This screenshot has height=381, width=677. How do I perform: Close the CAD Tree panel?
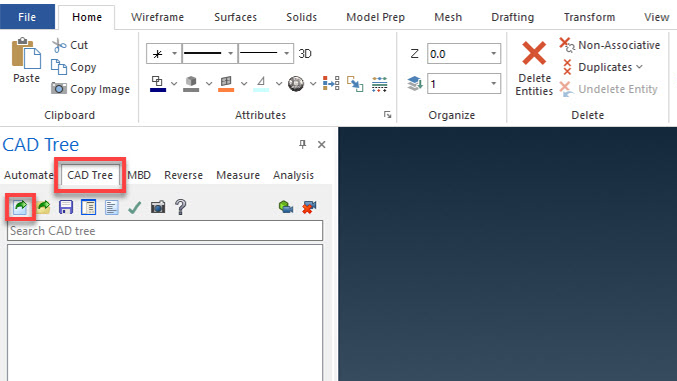[x=322, y=144]
